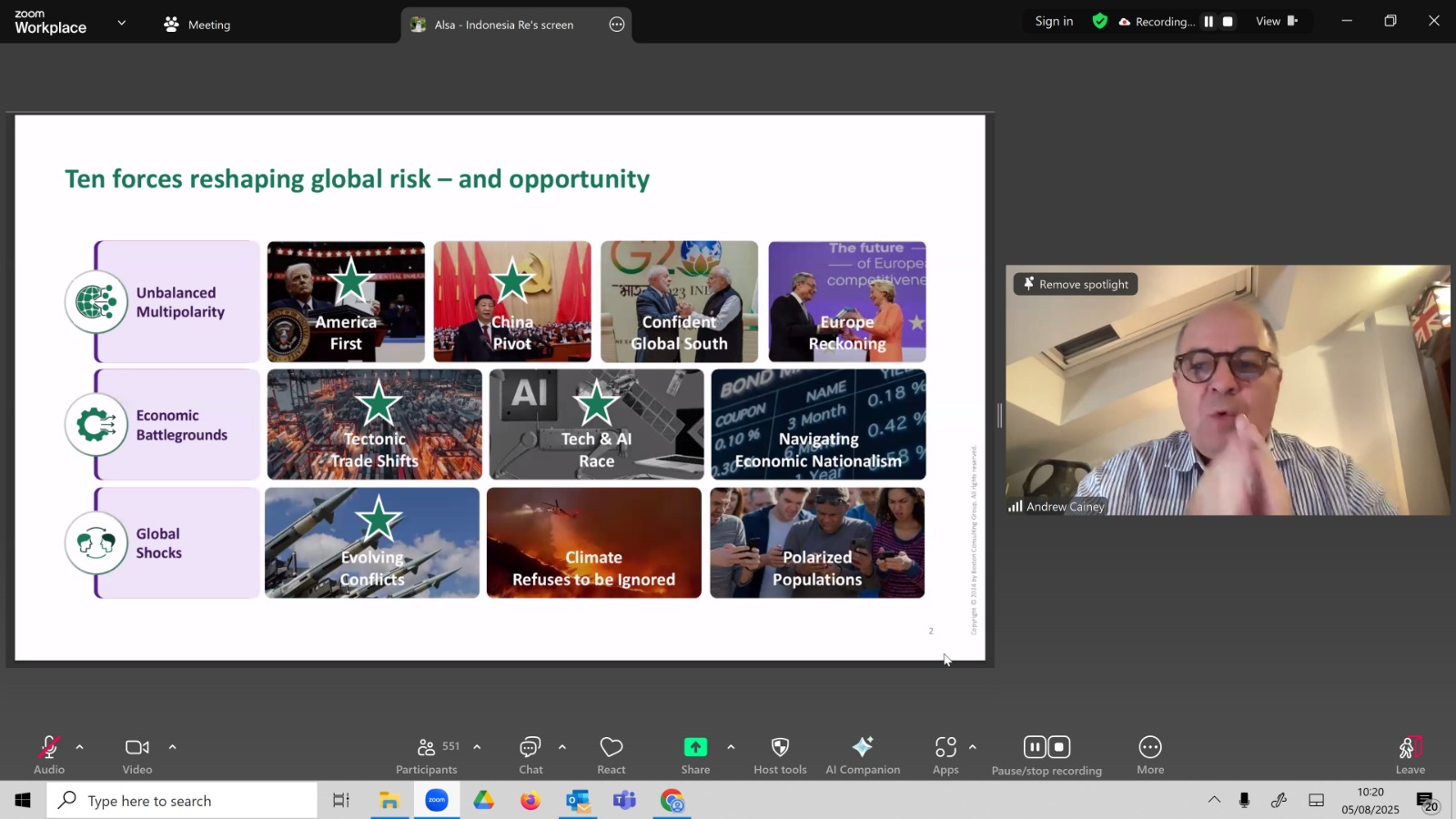Open the Chat panel

click(x=531, y=755)
